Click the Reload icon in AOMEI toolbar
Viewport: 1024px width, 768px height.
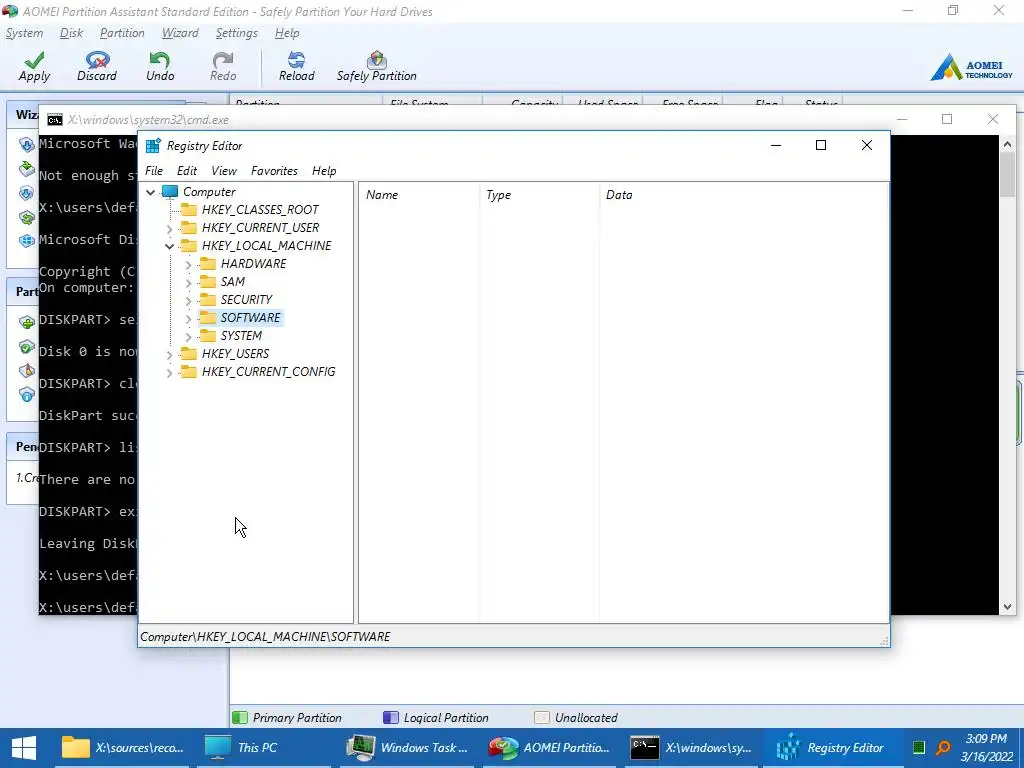tap(296, 60)
